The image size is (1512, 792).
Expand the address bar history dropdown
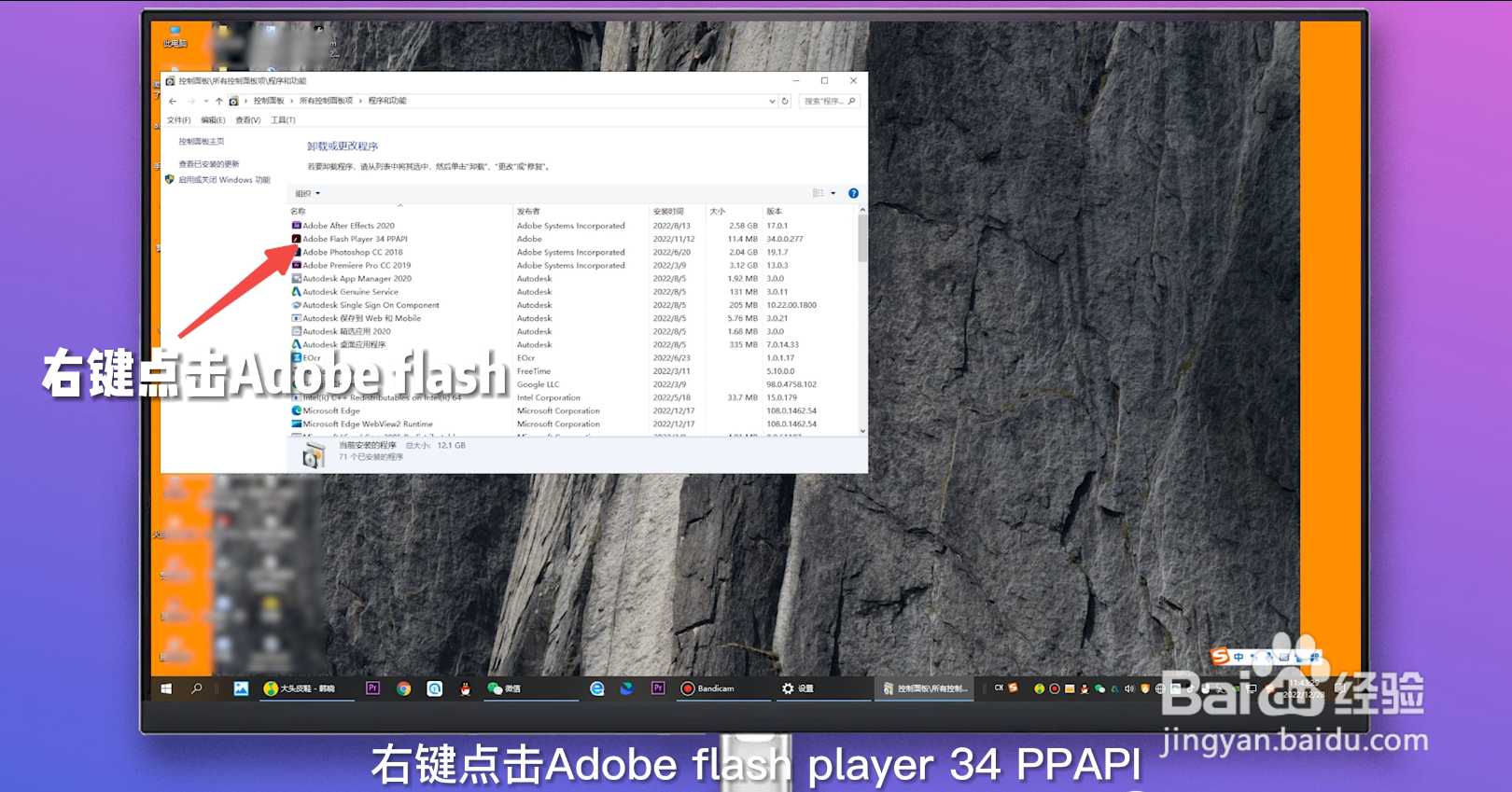click(772, 101)
